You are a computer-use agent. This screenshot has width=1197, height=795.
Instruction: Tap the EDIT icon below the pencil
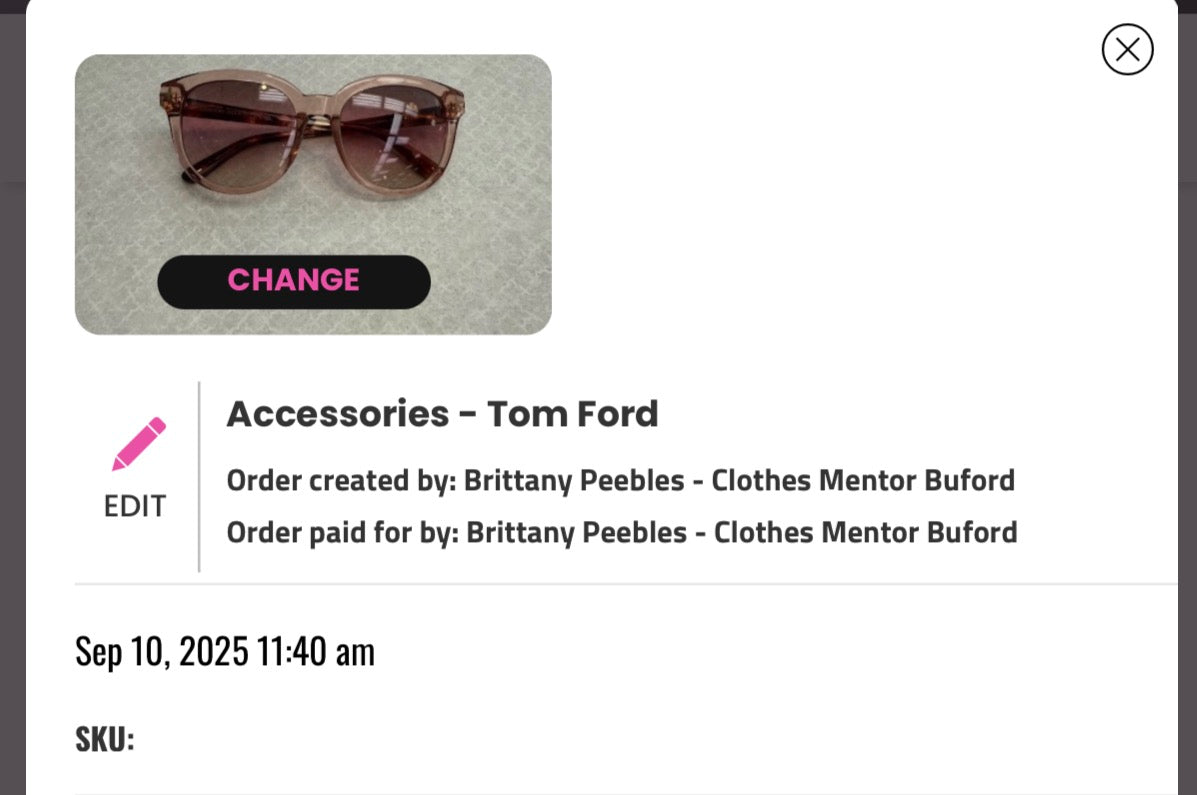point(133,505)
